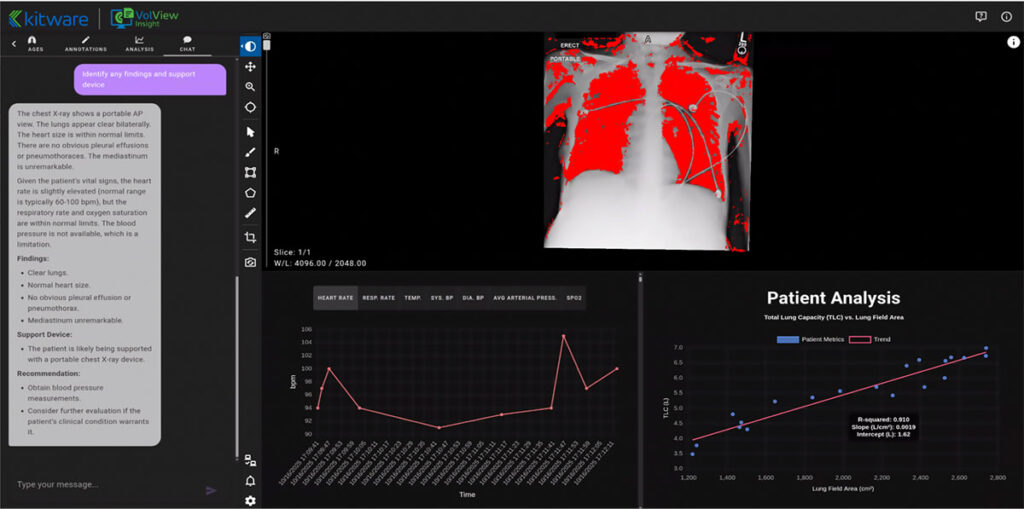
Task: Activate the window/level contrast tool
Action: click(250, 46)
